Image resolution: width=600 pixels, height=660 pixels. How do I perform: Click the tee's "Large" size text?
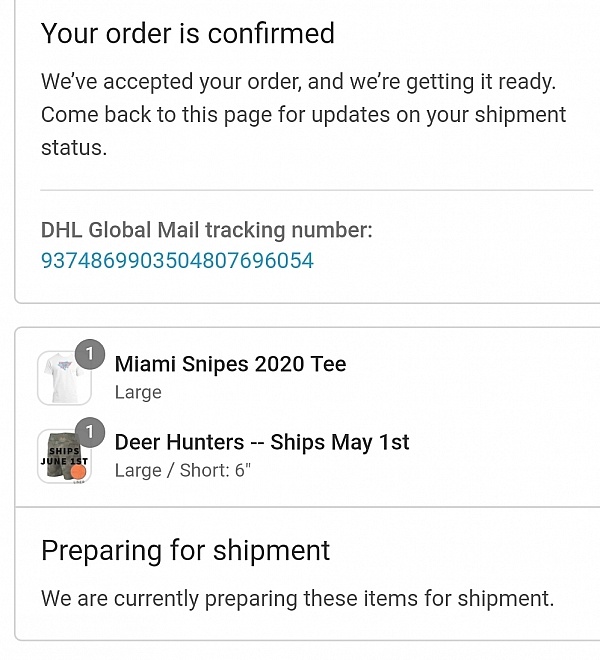[x=138, y=392]
